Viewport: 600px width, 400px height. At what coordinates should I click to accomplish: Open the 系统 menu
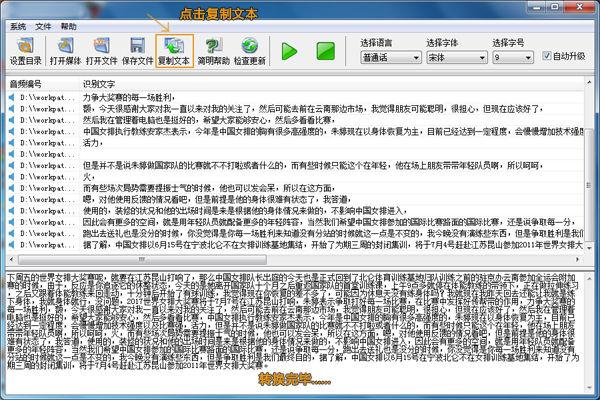pos(18,26)
